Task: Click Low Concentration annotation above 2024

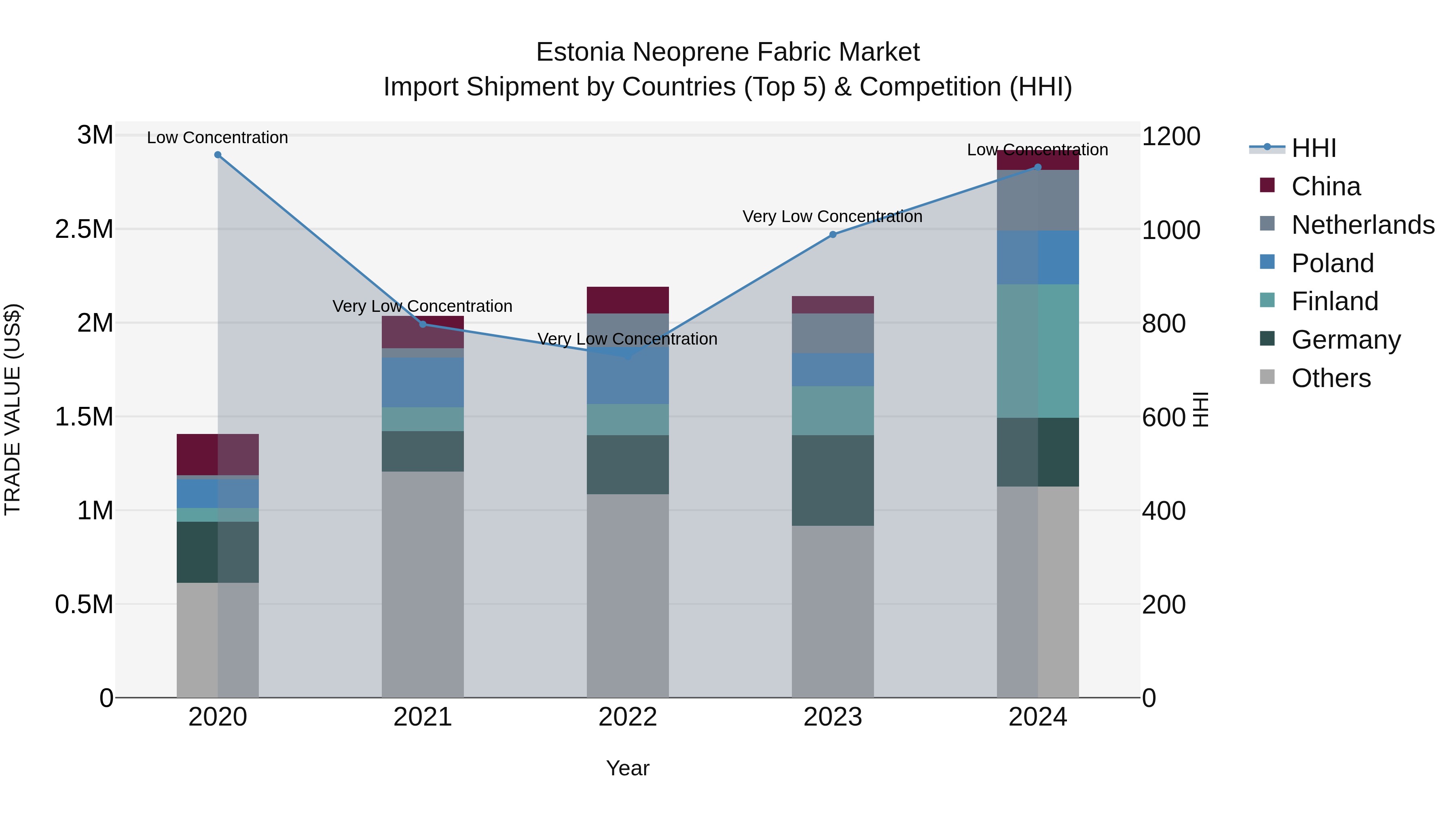Action: (x=1038, y=150)
